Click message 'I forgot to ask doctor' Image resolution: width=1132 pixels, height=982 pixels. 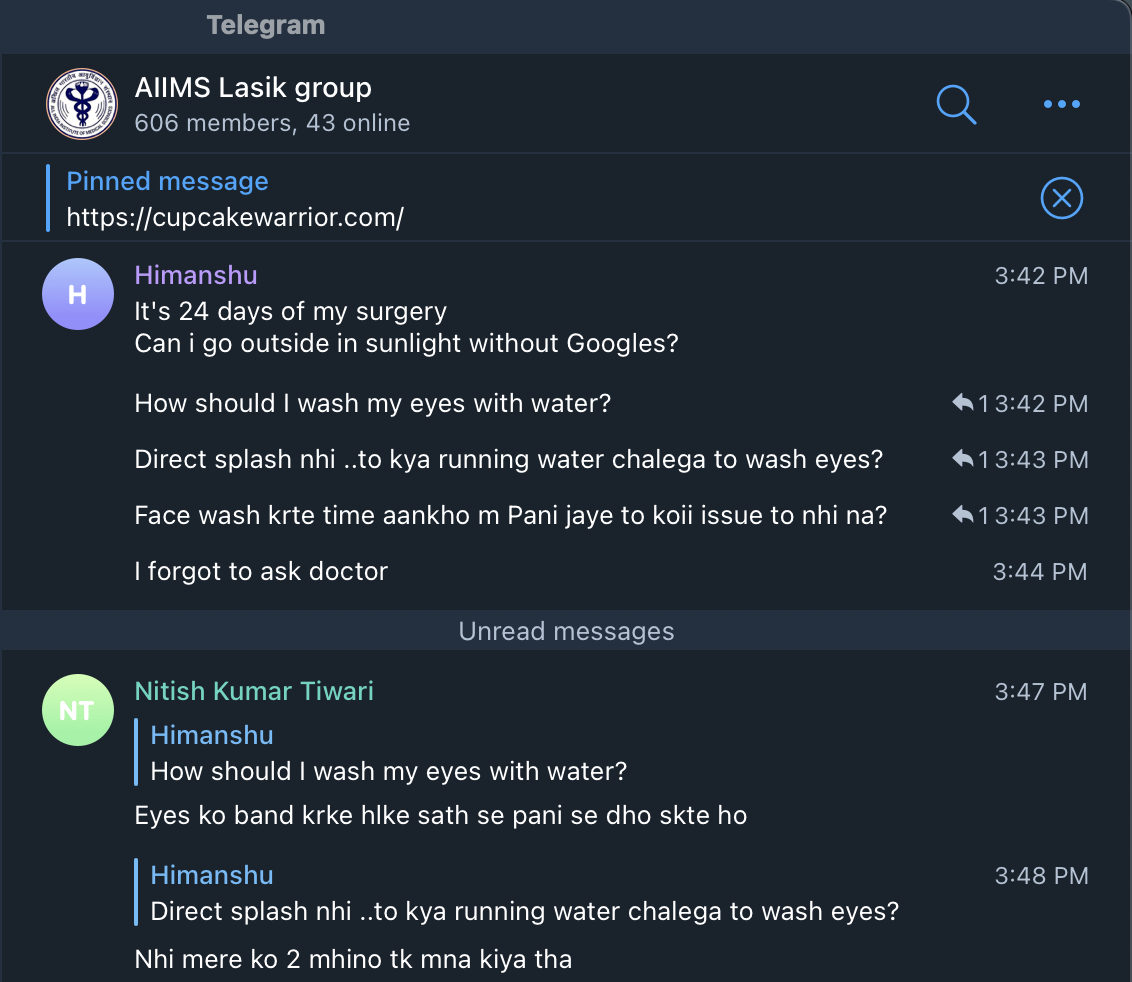click(261, 571)
